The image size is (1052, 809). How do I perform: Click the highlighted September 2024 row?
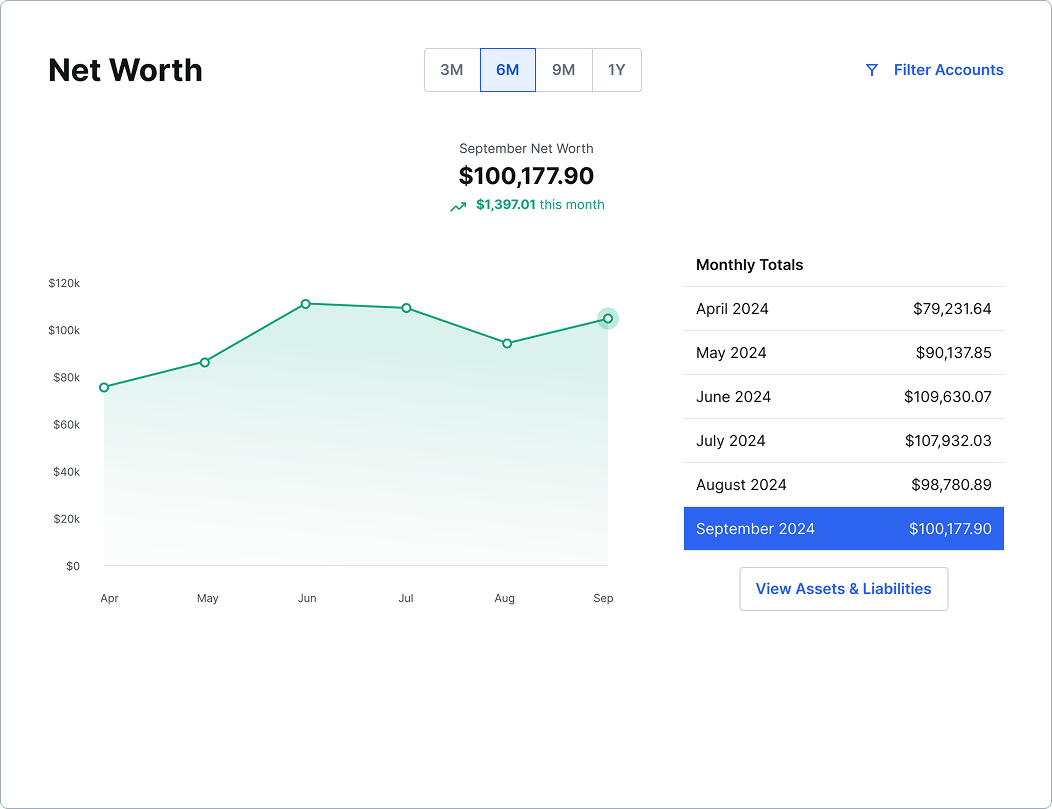point(843,529)
